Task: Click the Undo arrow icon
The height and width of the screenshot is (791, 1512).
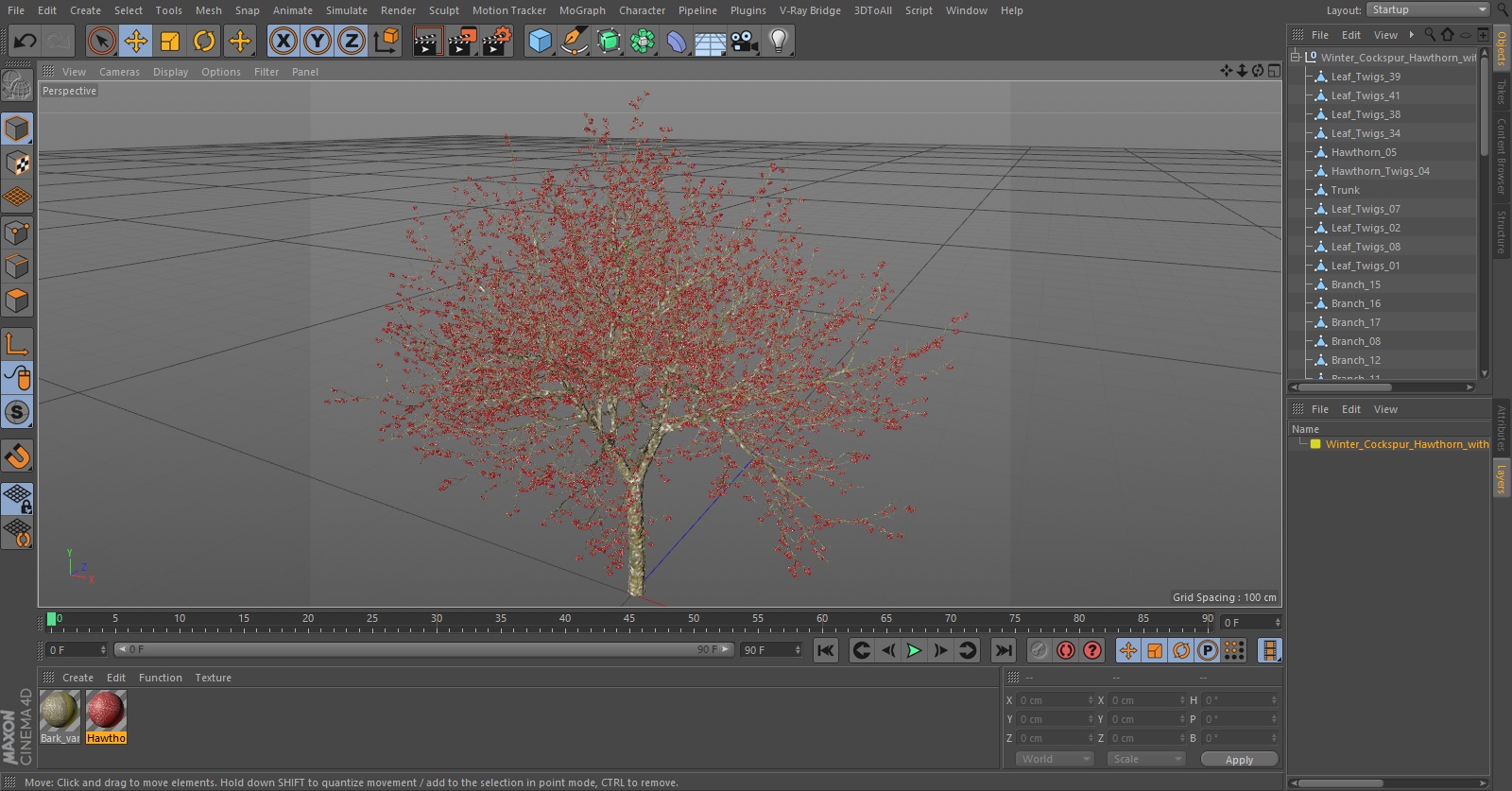Action: [x=26, y=41]
